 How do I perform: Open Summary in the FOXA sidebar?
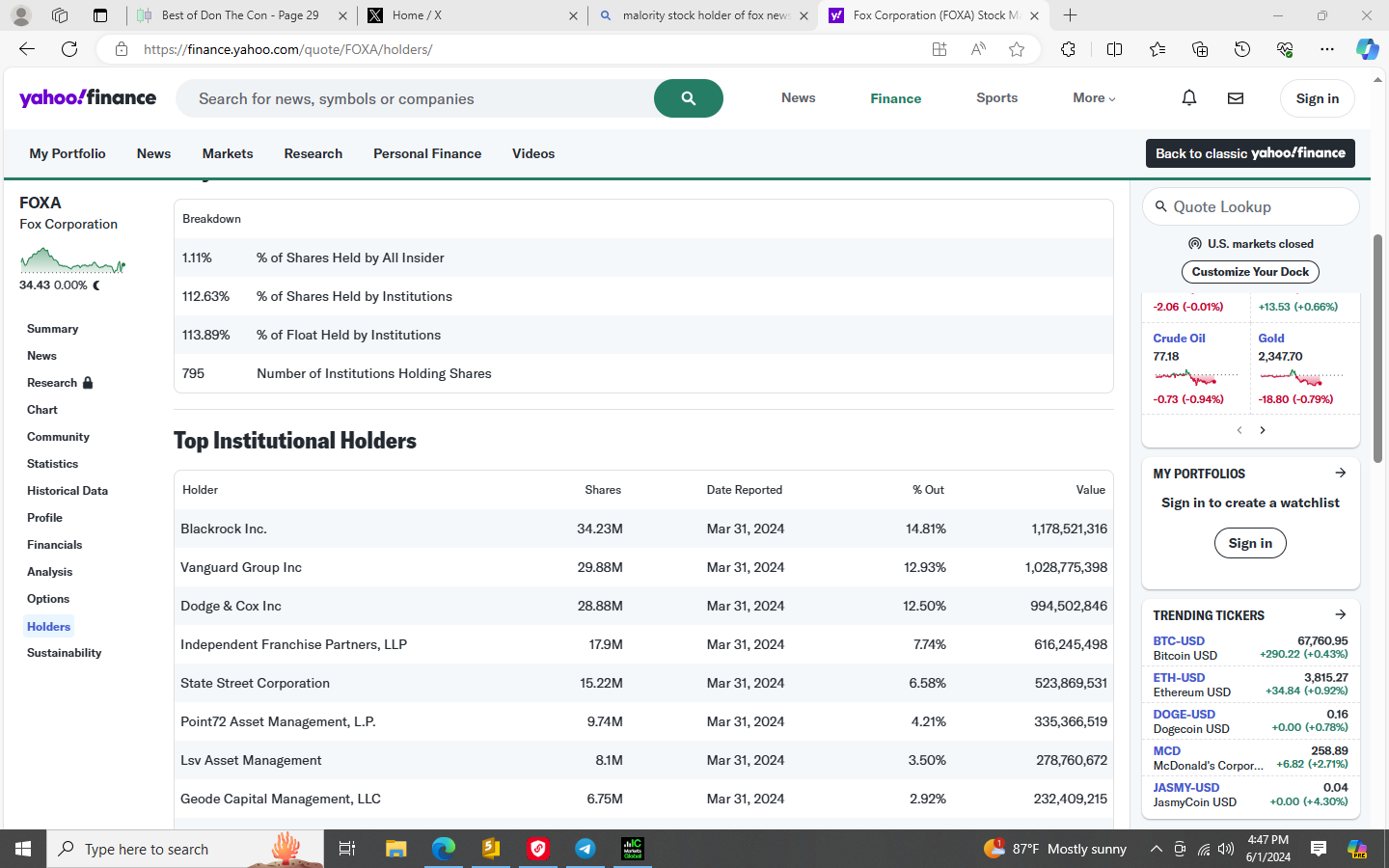point(52,329)
